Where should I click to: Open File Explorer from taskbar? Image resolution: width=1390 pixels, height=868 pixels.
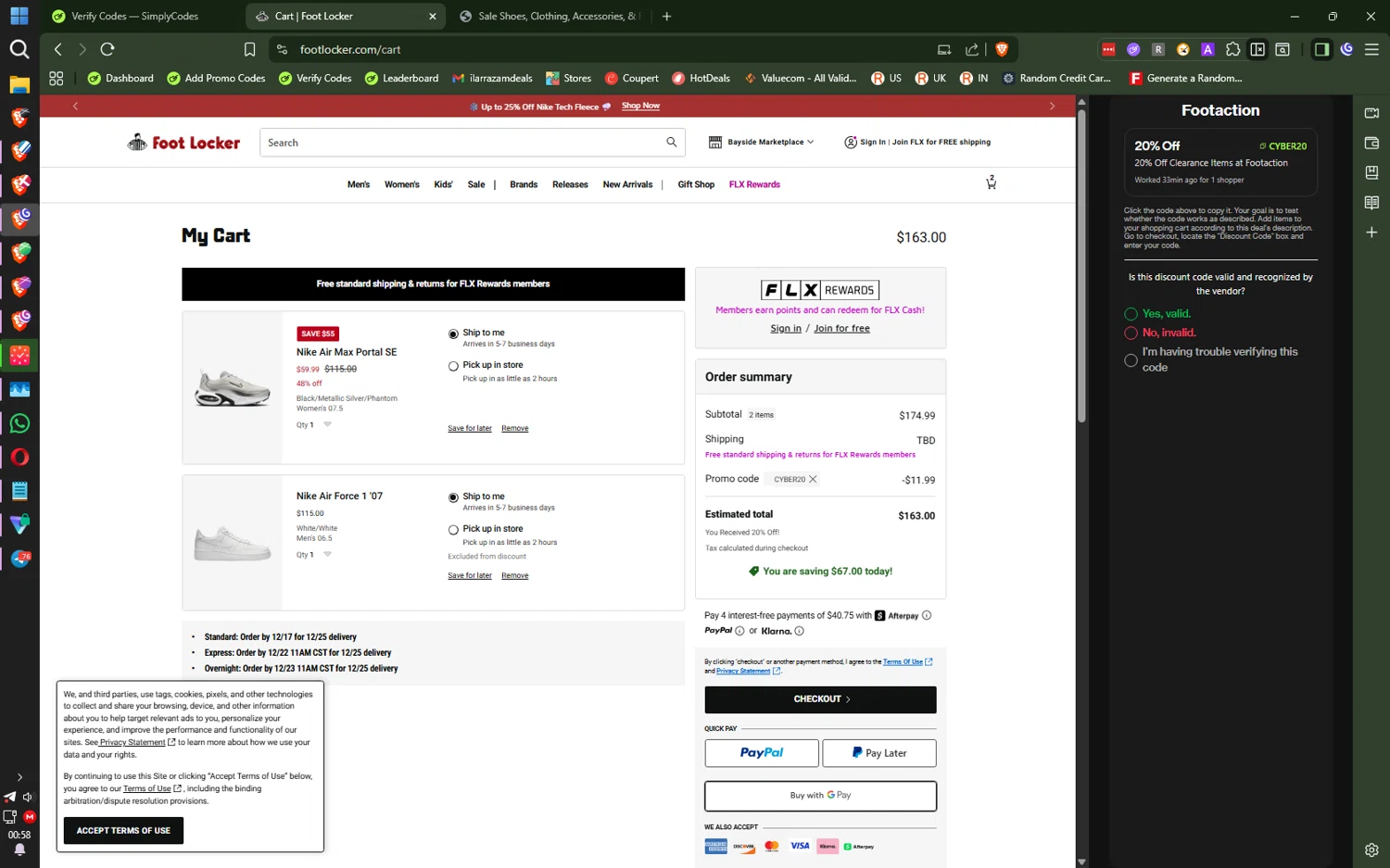click(19, 84)
